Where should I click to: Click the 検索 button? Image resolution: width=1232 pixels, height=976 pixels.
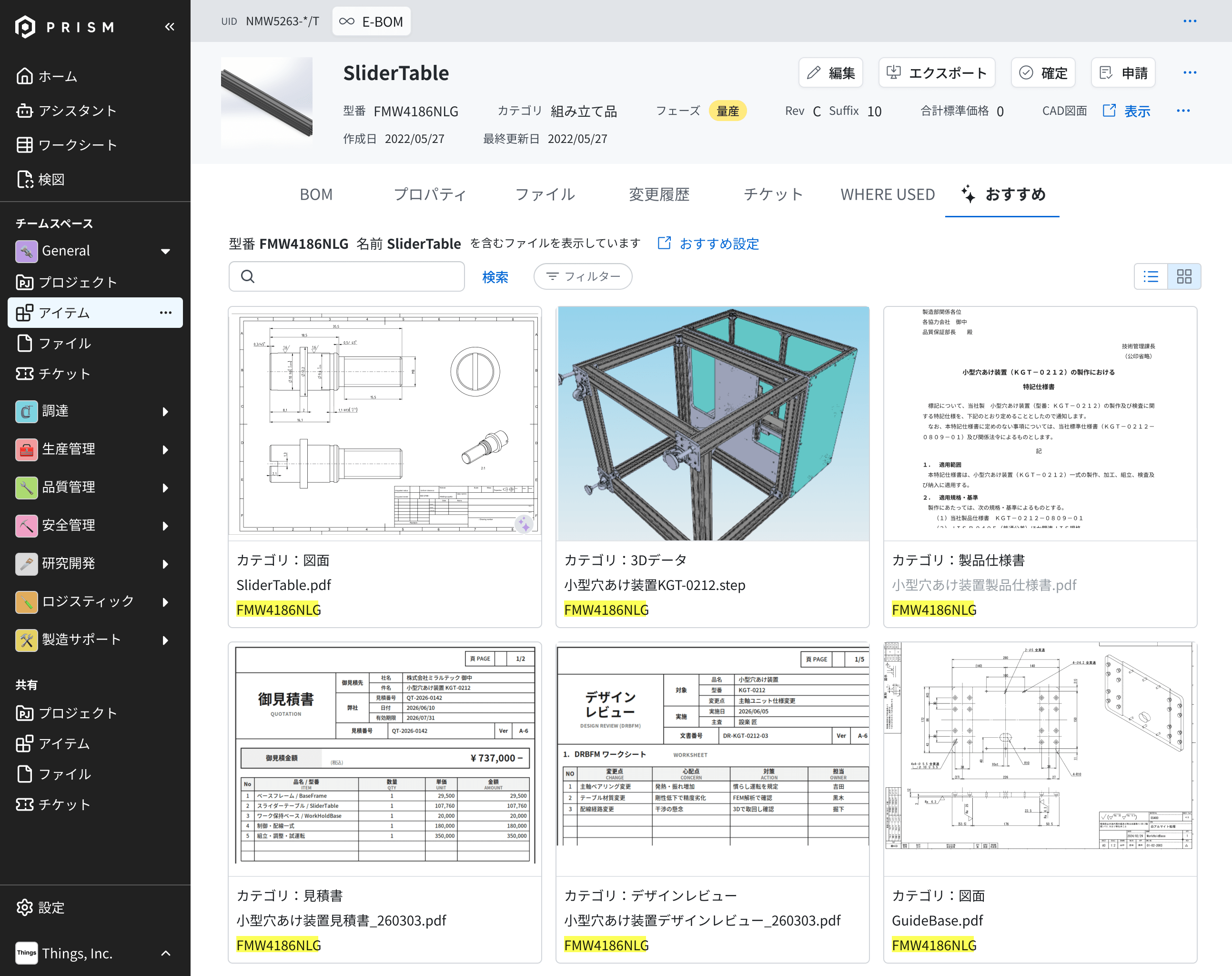click(495, 277)
